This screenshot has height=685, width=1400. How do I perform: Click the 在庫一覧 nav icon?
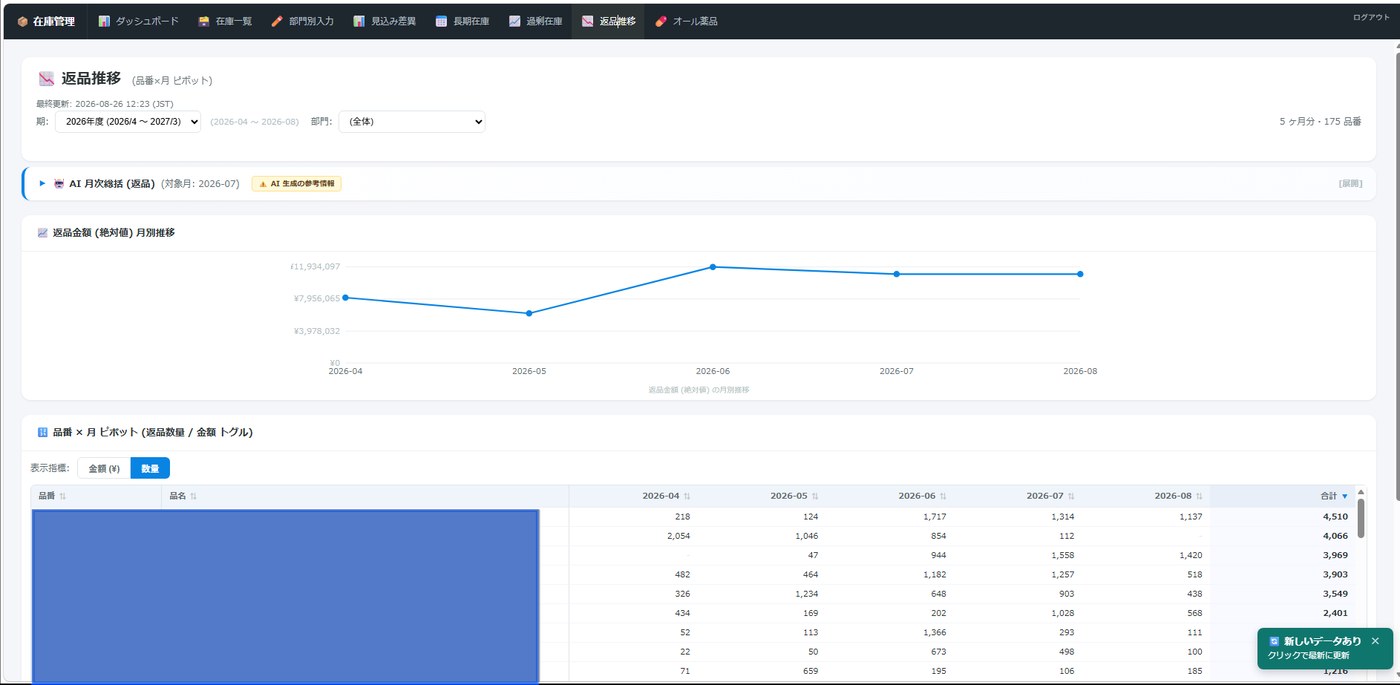coord(204,21)
